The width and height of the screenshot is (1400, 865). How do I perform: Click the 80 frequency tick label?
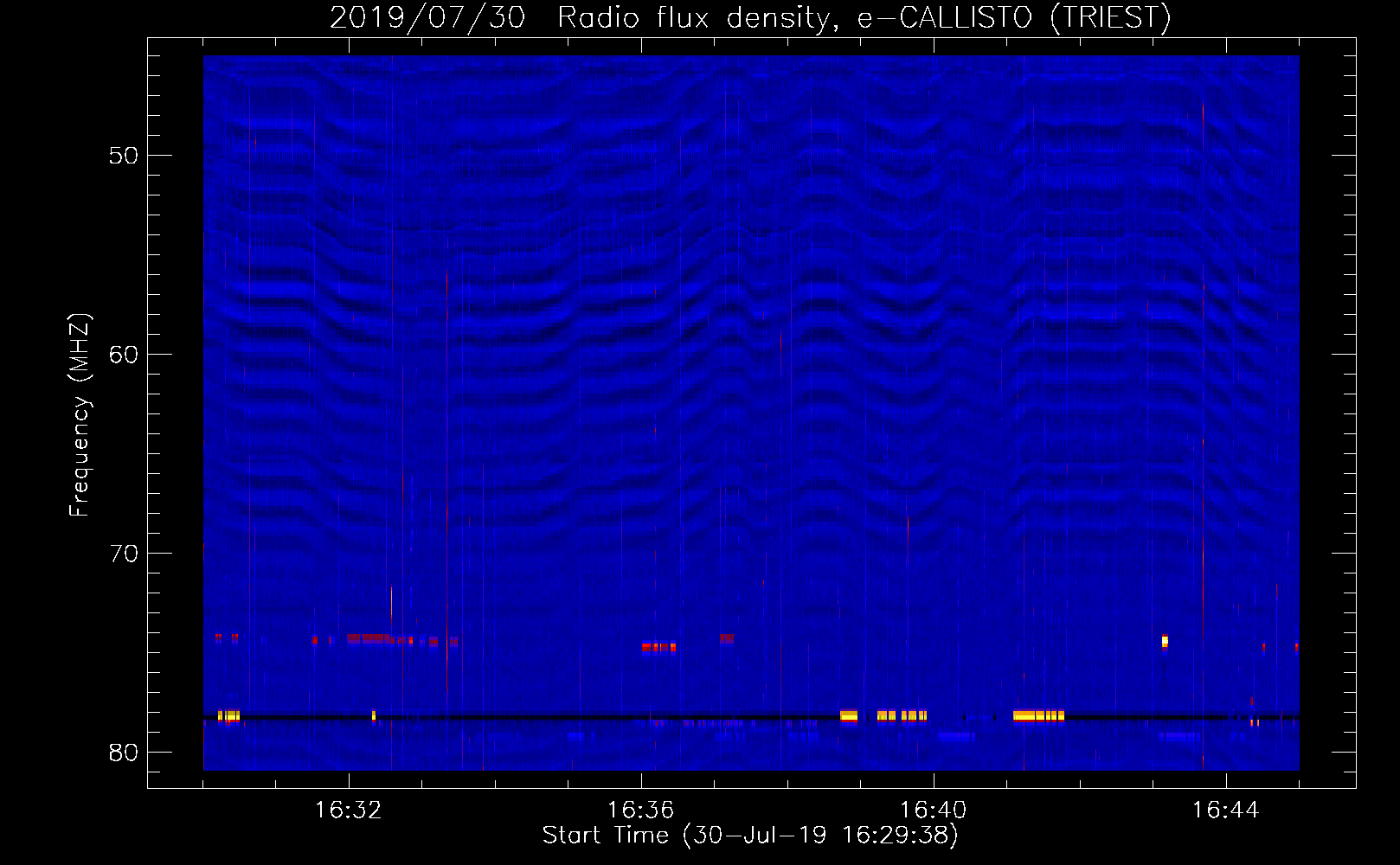(124, 753)
